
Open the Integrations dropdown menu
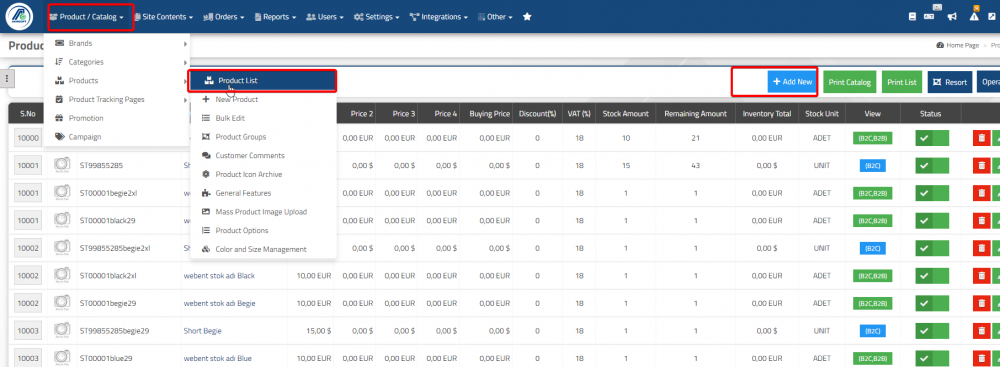point(439,17)
